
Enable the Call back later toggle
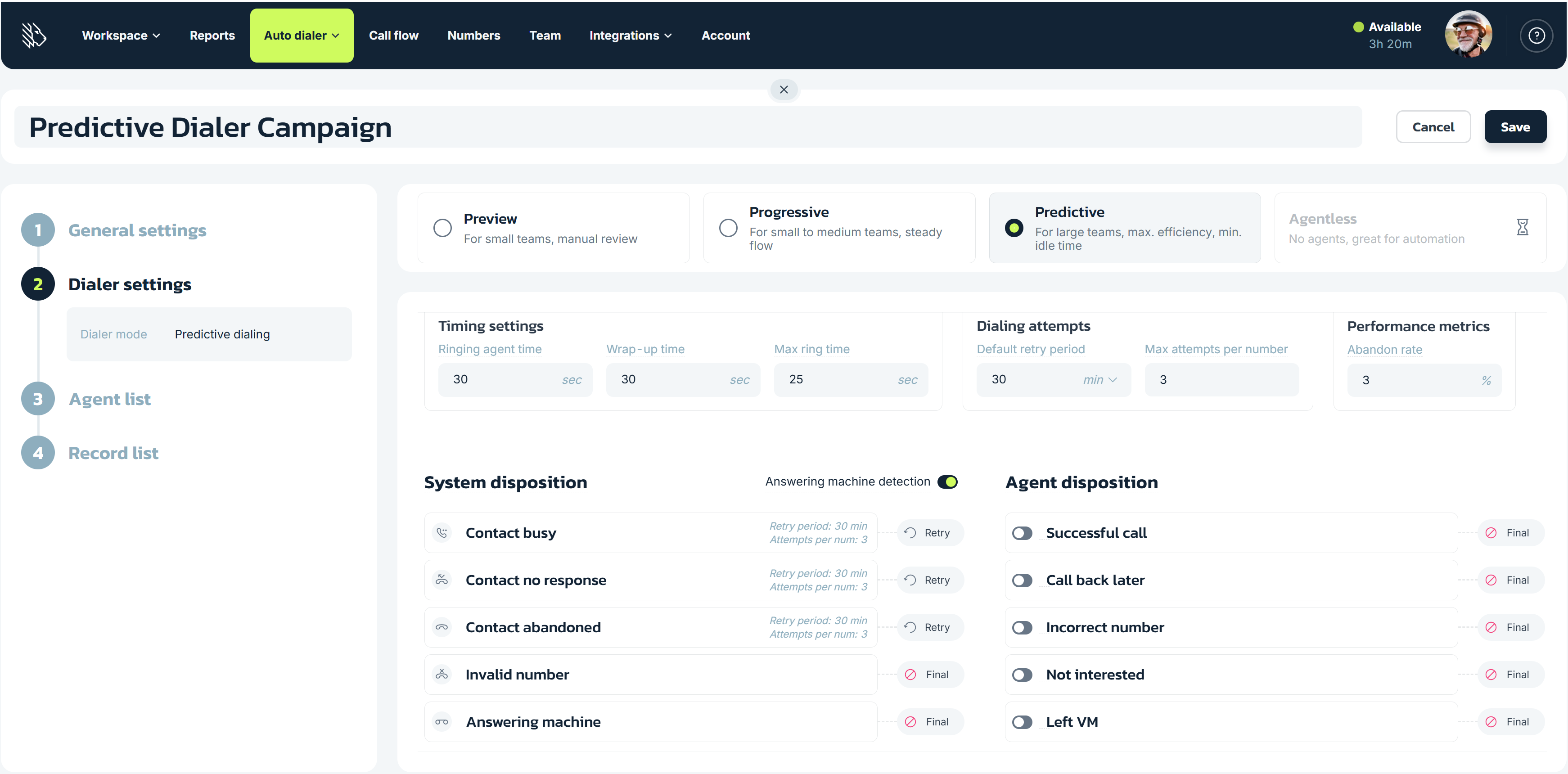1022,580
